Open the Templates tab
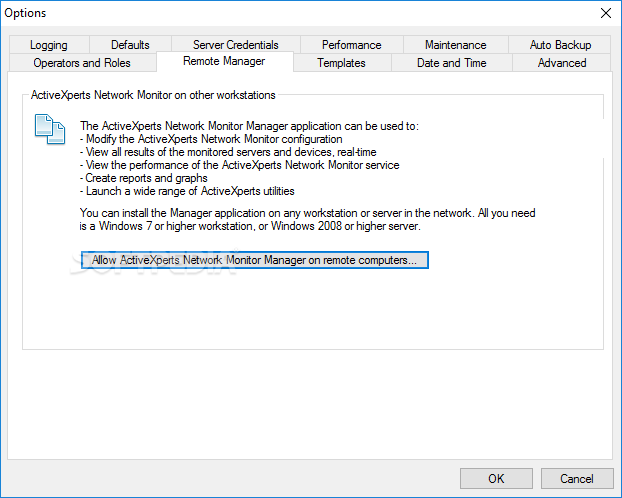 click(341, 63)
